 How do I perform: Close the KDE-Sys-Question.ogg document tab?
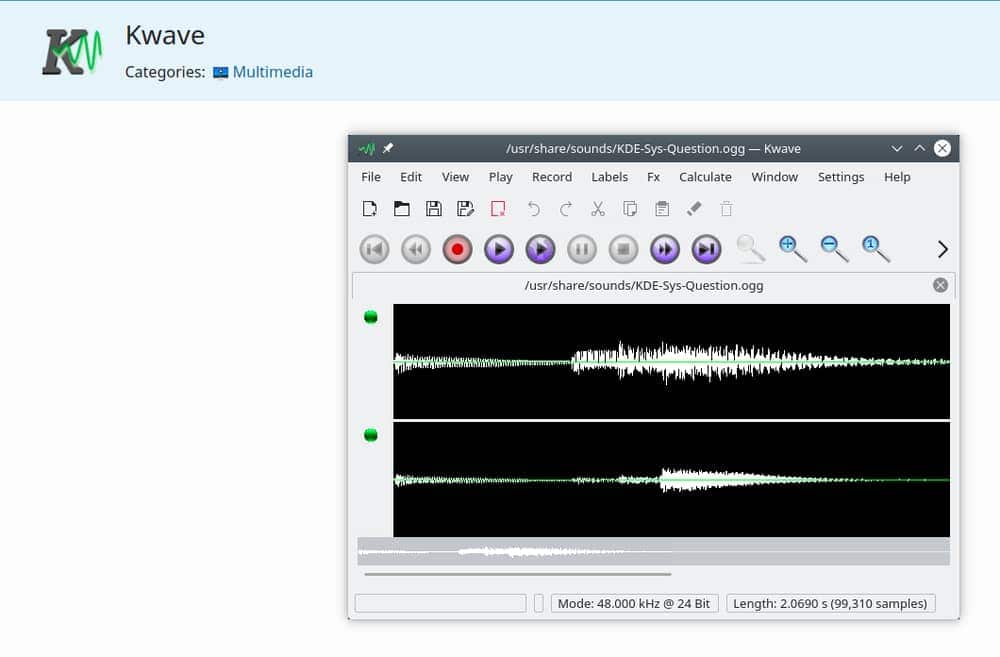pos(940,285)
